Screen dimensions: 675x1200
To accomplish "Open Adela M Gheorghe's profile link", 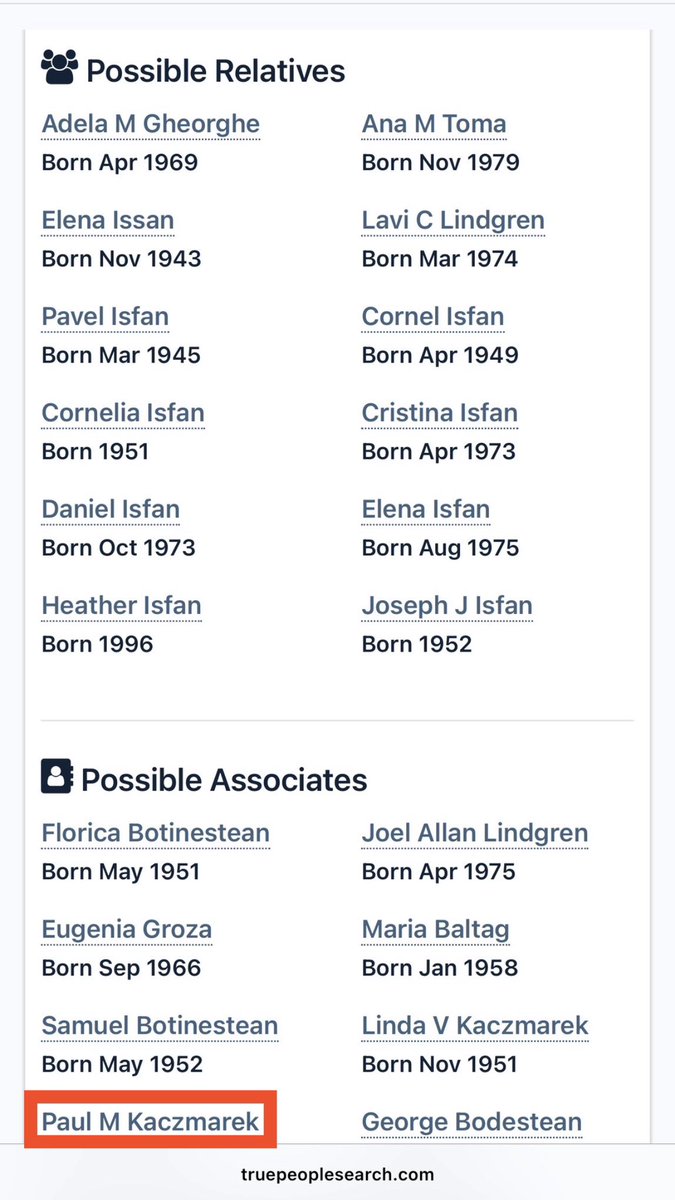I will coord(150,124).
